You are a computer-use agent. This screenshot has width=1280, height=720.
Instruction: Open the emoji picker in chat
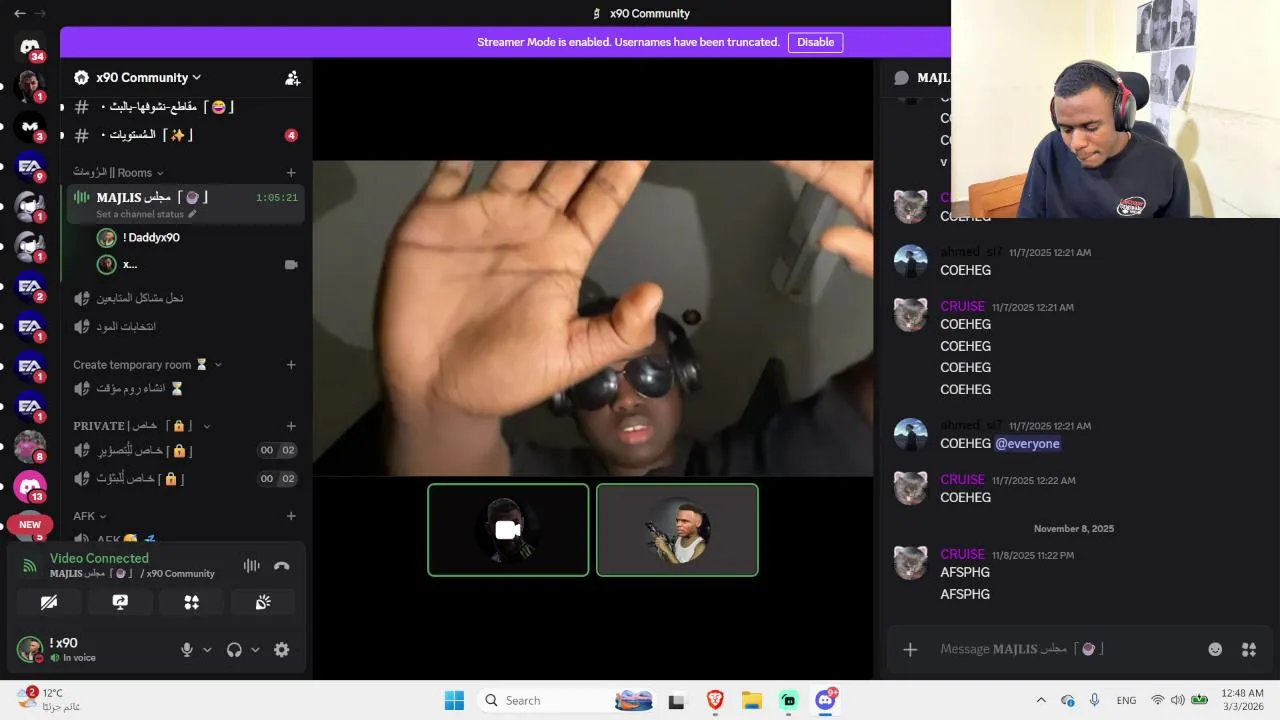1215,649
